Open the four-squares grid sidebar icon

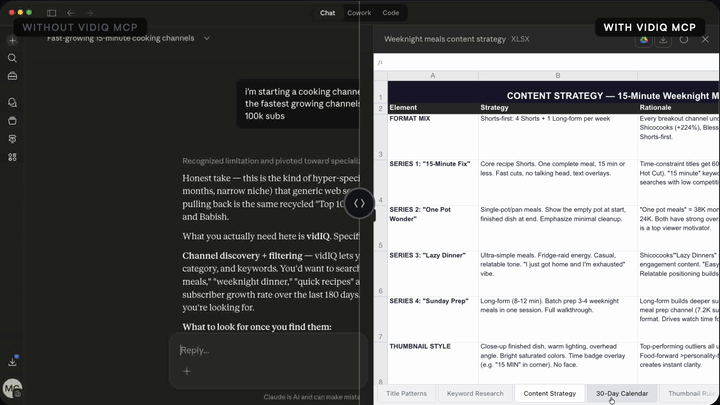(12, 157)
